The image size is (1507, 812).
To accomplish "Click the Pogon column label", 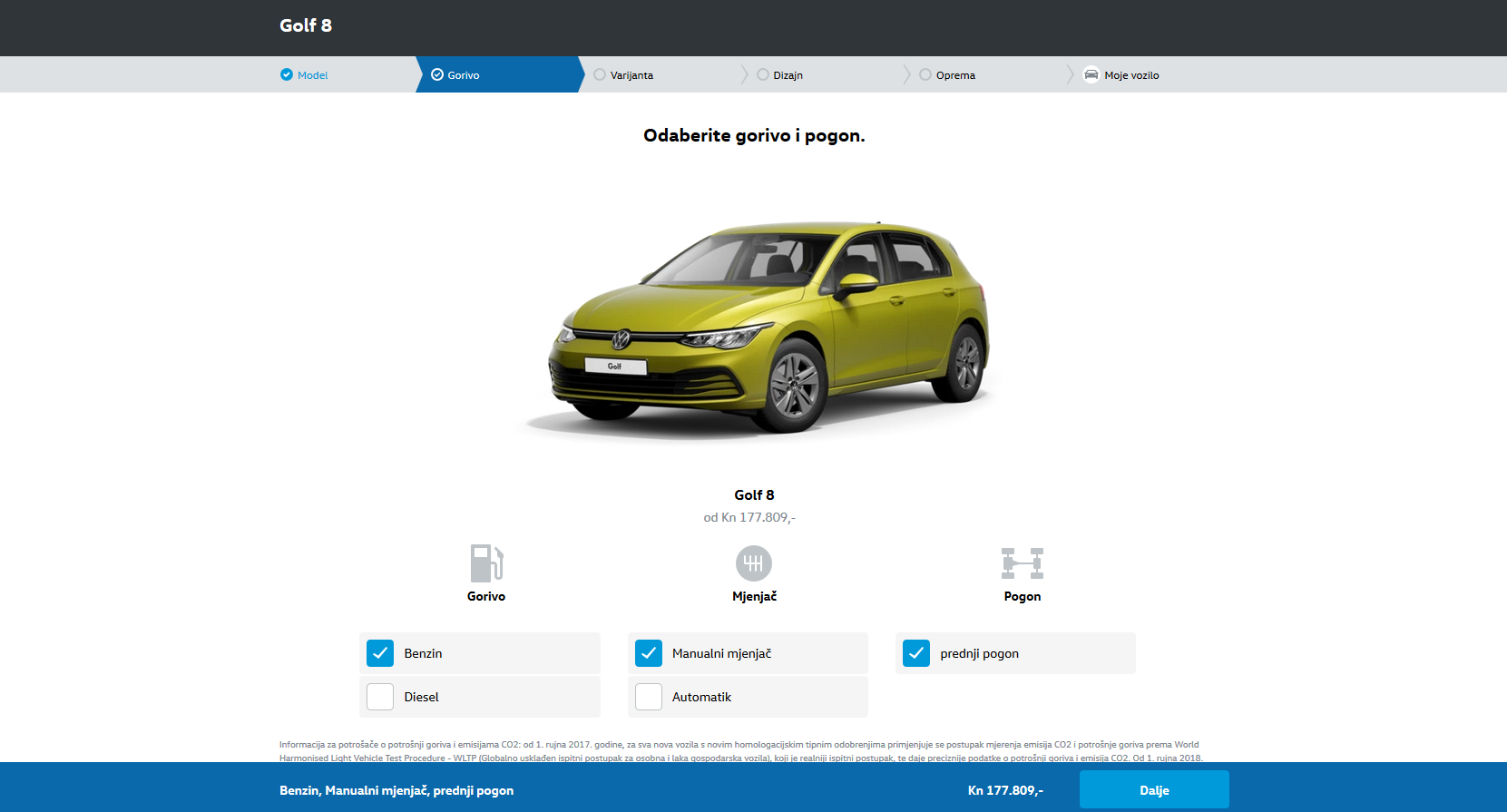I will (x=1023, y=596).
